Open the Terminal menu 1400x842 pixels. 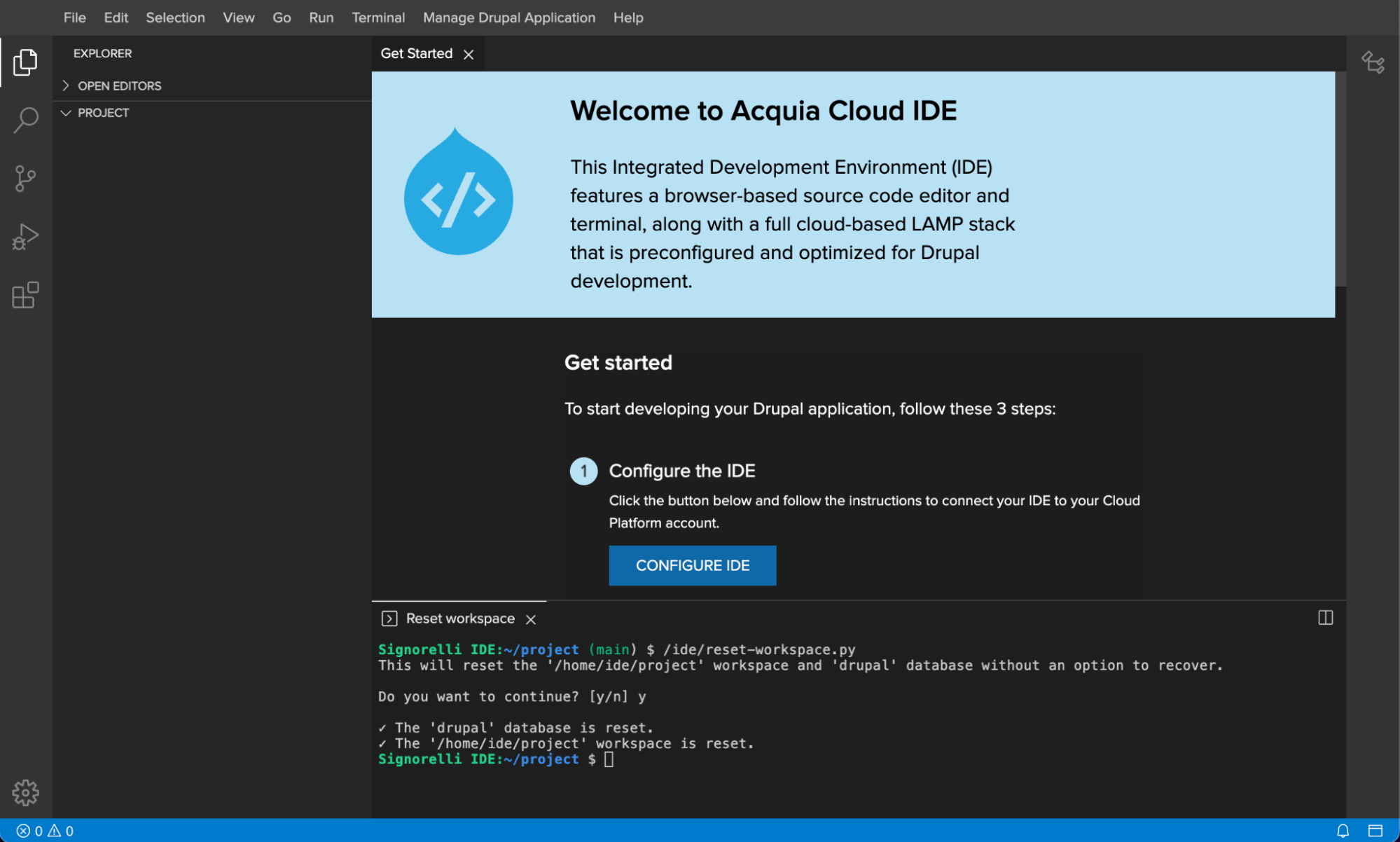coord(378,18)
